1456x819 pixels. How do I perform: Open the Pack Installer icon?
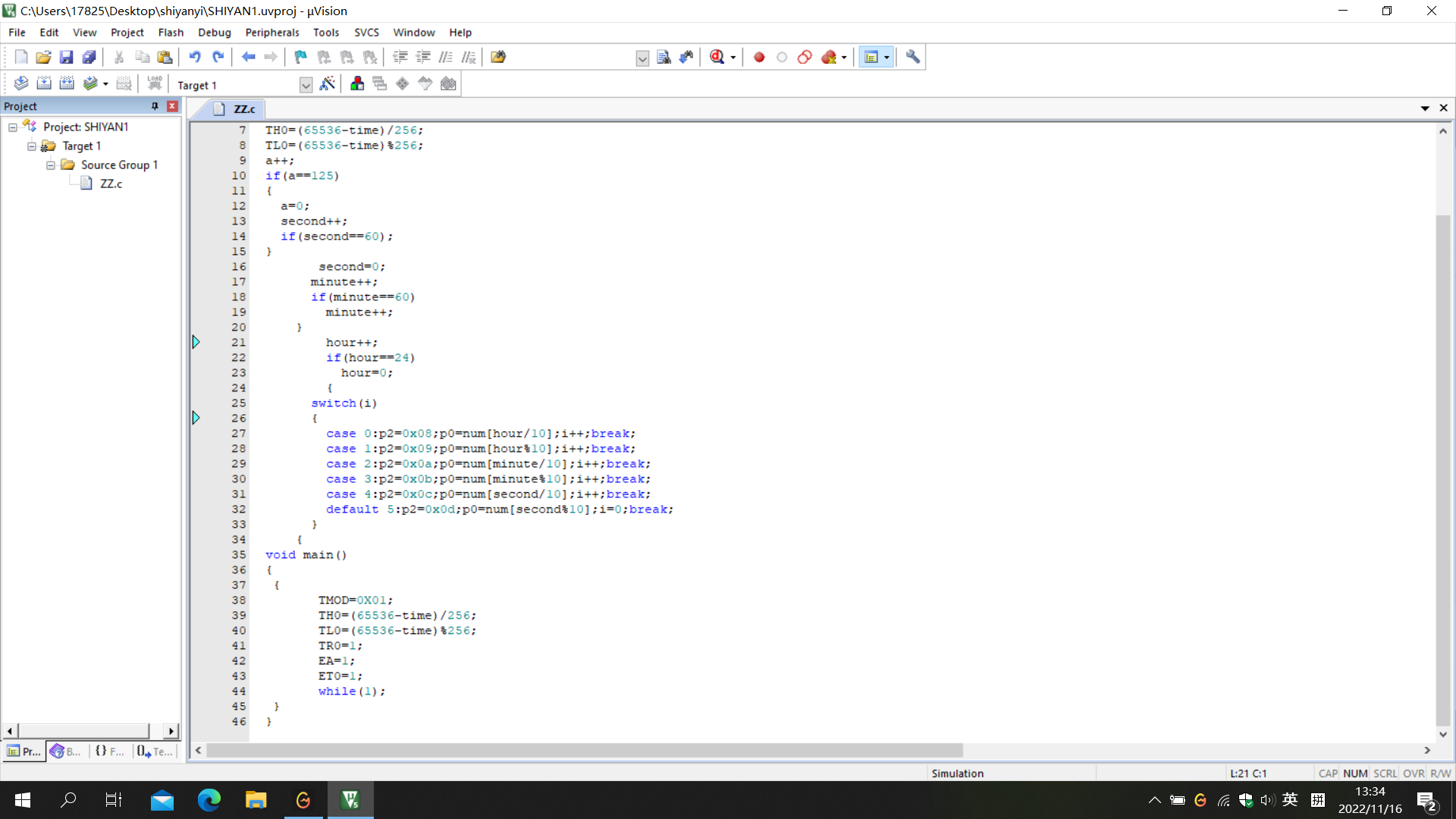point(448,83)
